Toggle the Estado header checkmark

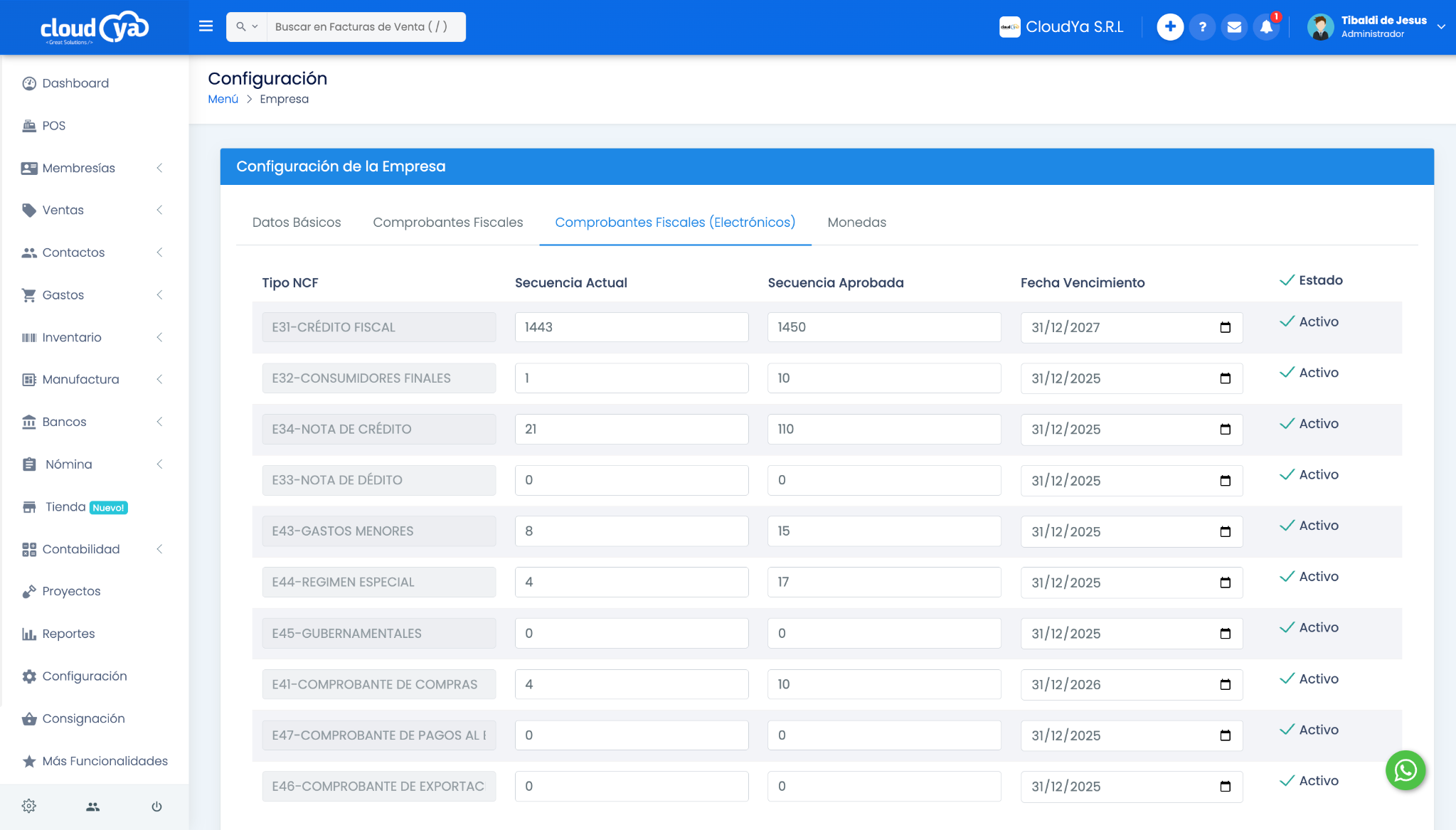point(1311,280)
